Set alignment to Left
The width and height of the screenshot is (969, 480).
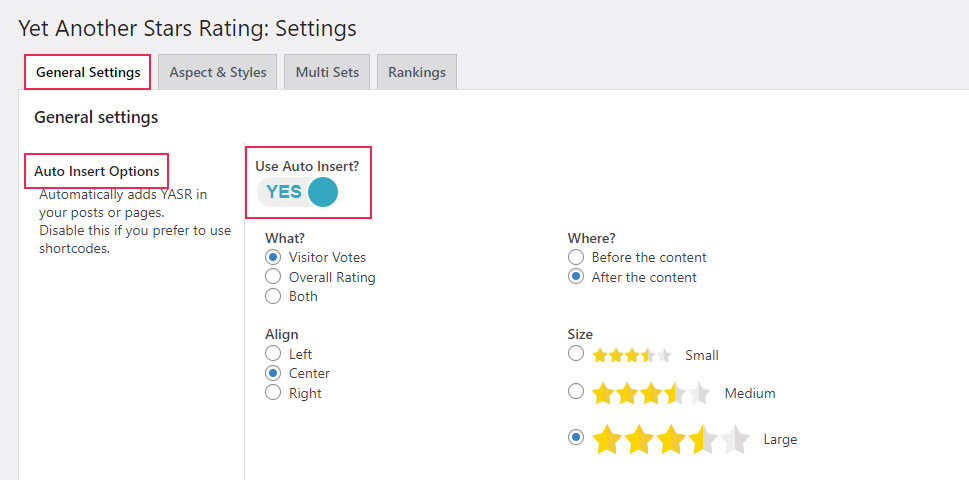click(x=273, y=354)
